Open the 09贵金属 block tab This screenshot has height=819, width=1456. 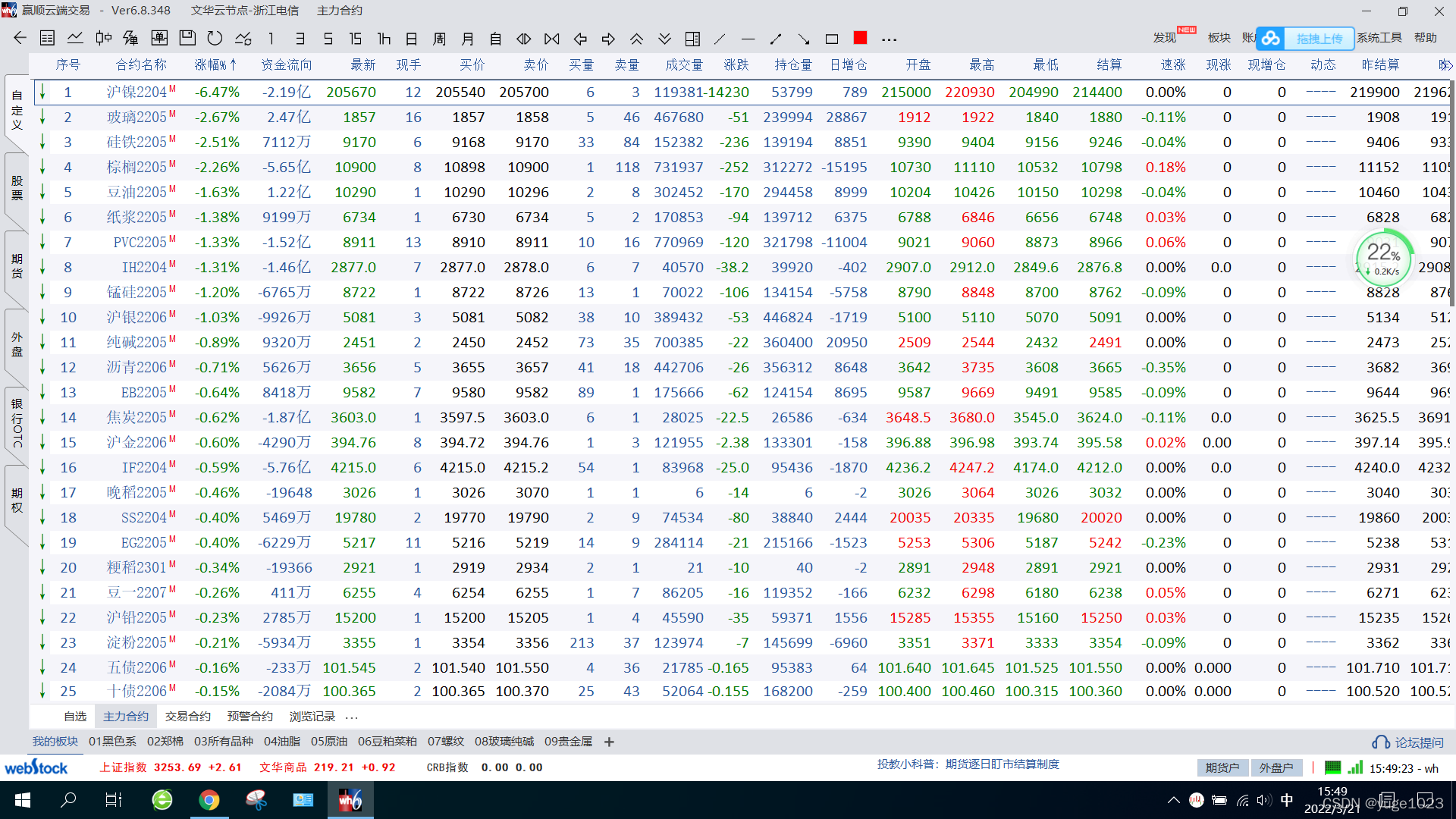tap(569, 742)
